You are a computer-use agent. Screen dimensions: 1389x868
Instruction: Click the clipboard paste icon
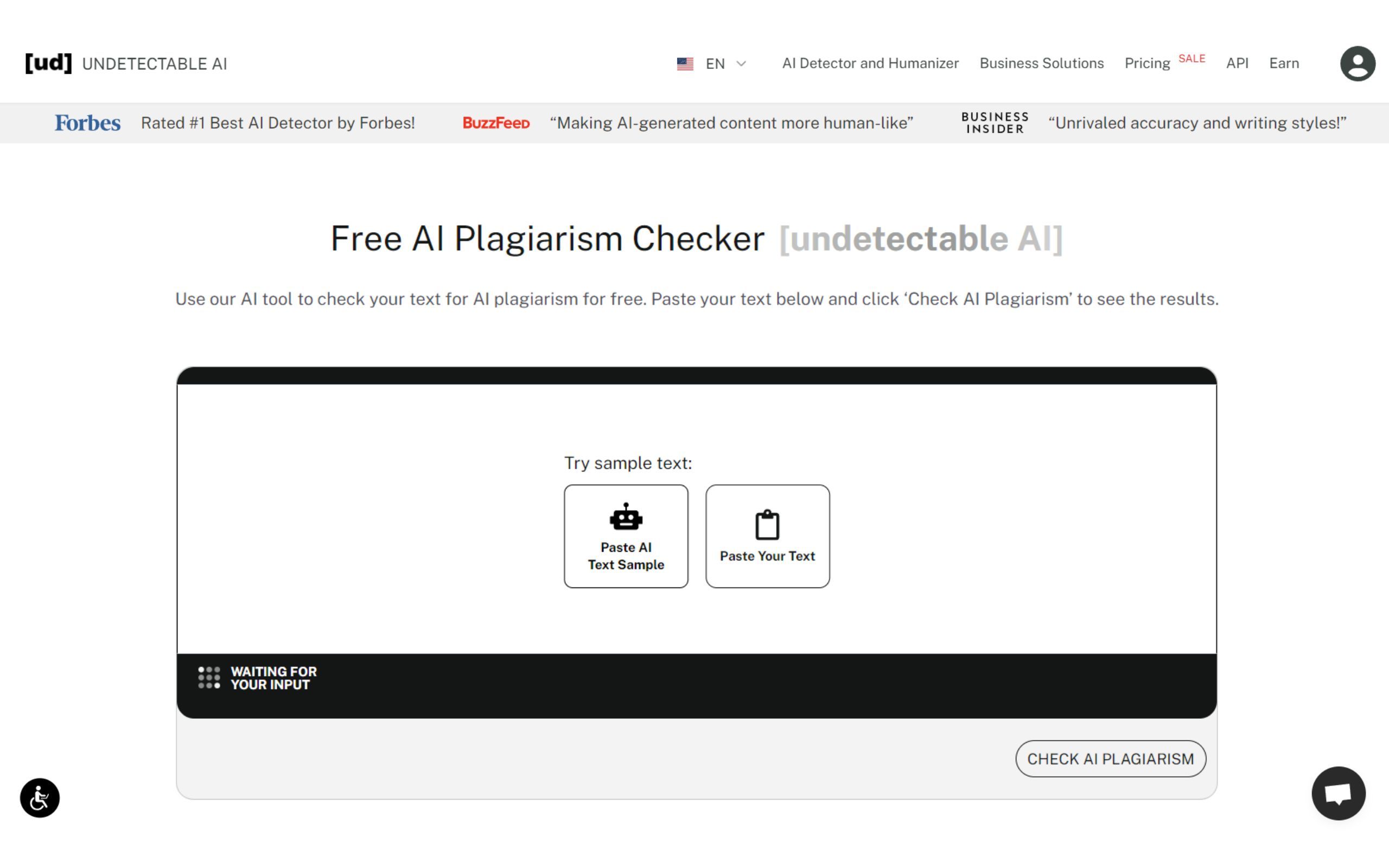[x=767, y=525]
